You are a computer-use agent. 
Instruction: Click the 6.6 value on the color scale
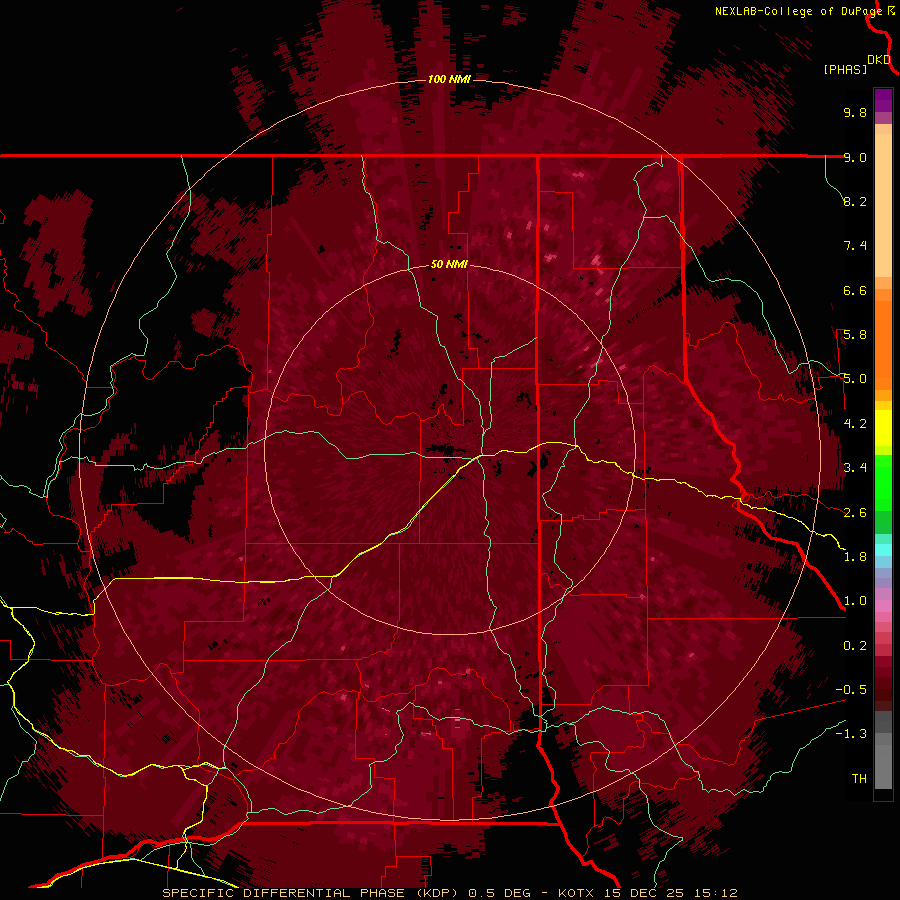click(x=855, y=290)
